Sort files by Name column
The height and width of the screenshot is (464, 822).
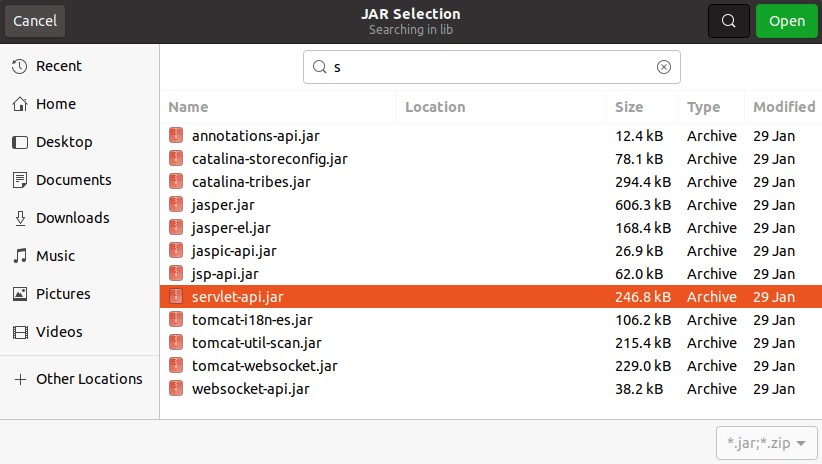pyautogui.click(x=188, y=107)
